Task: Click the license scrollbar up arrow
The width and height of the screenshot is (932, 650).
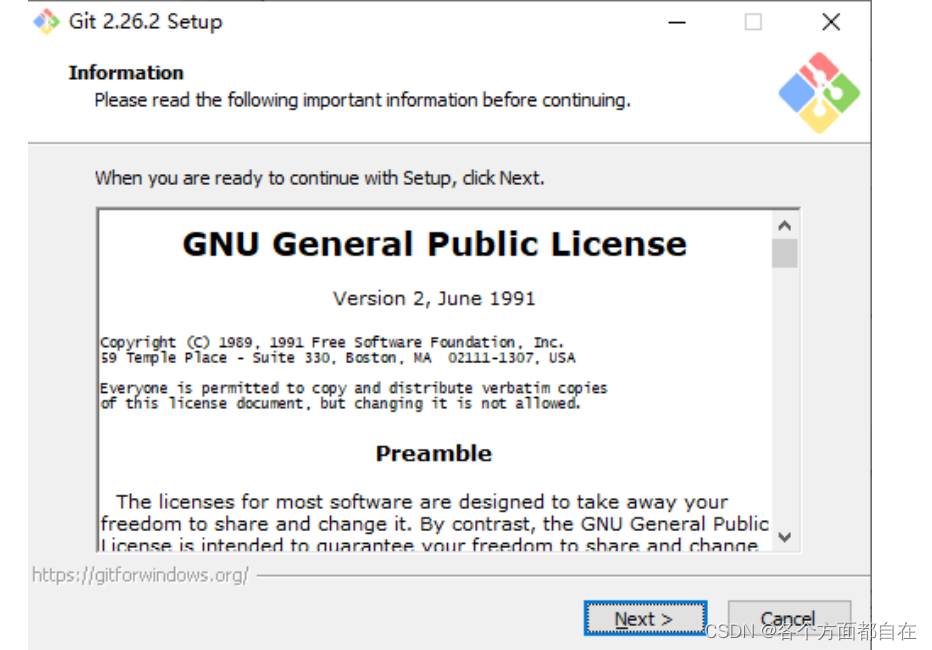Action: click(x=785, y=226)
